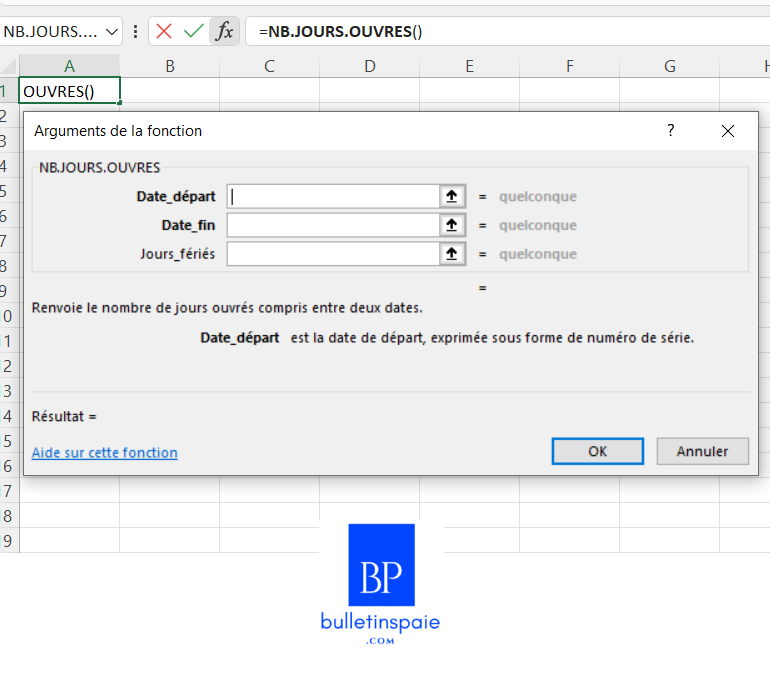Confirm formula with green checkmark icon
The image size is (770, 682).
(x=194, y=31)
